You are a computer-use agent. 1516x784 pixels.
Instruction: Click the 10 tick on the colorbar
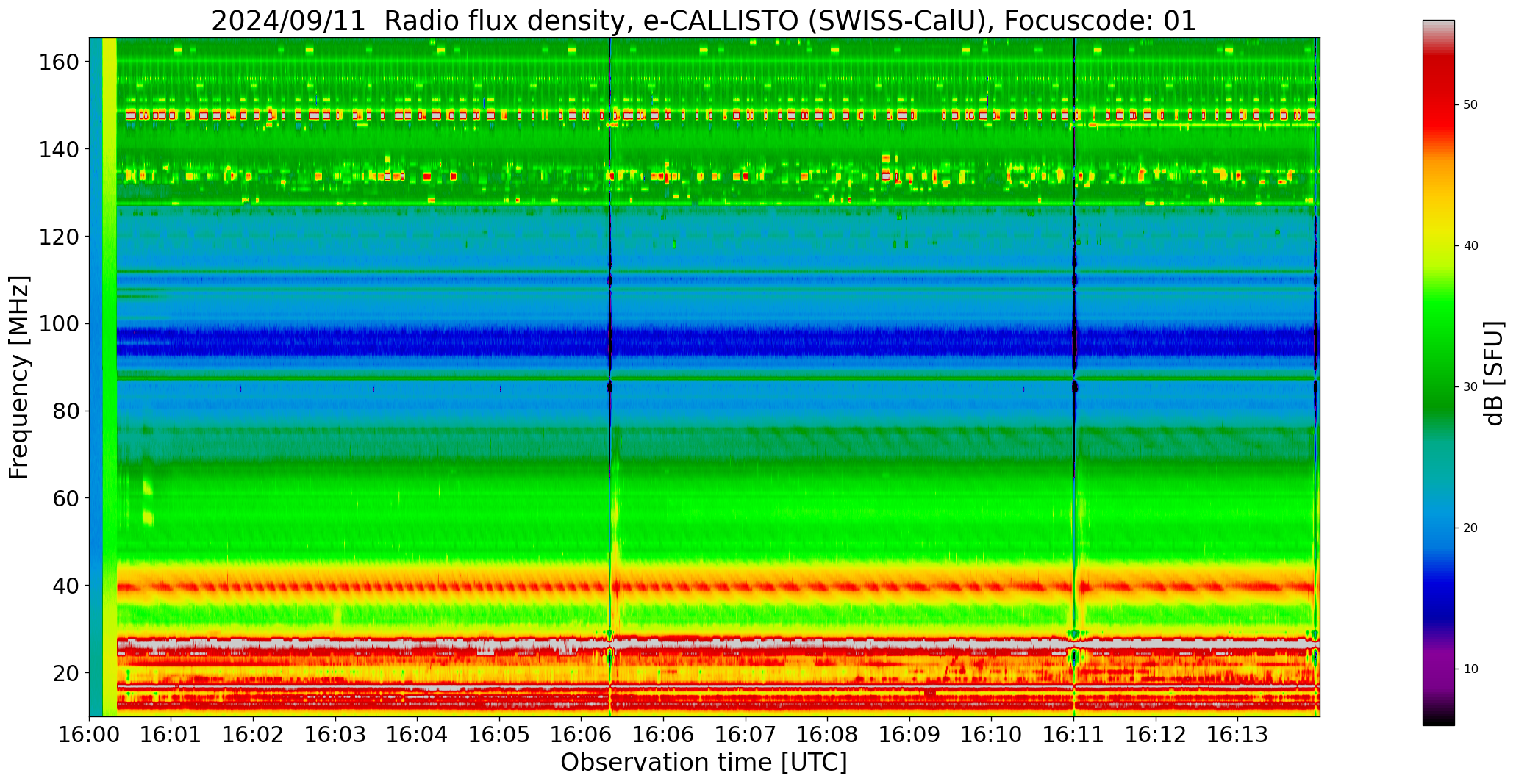(1470, 669)
